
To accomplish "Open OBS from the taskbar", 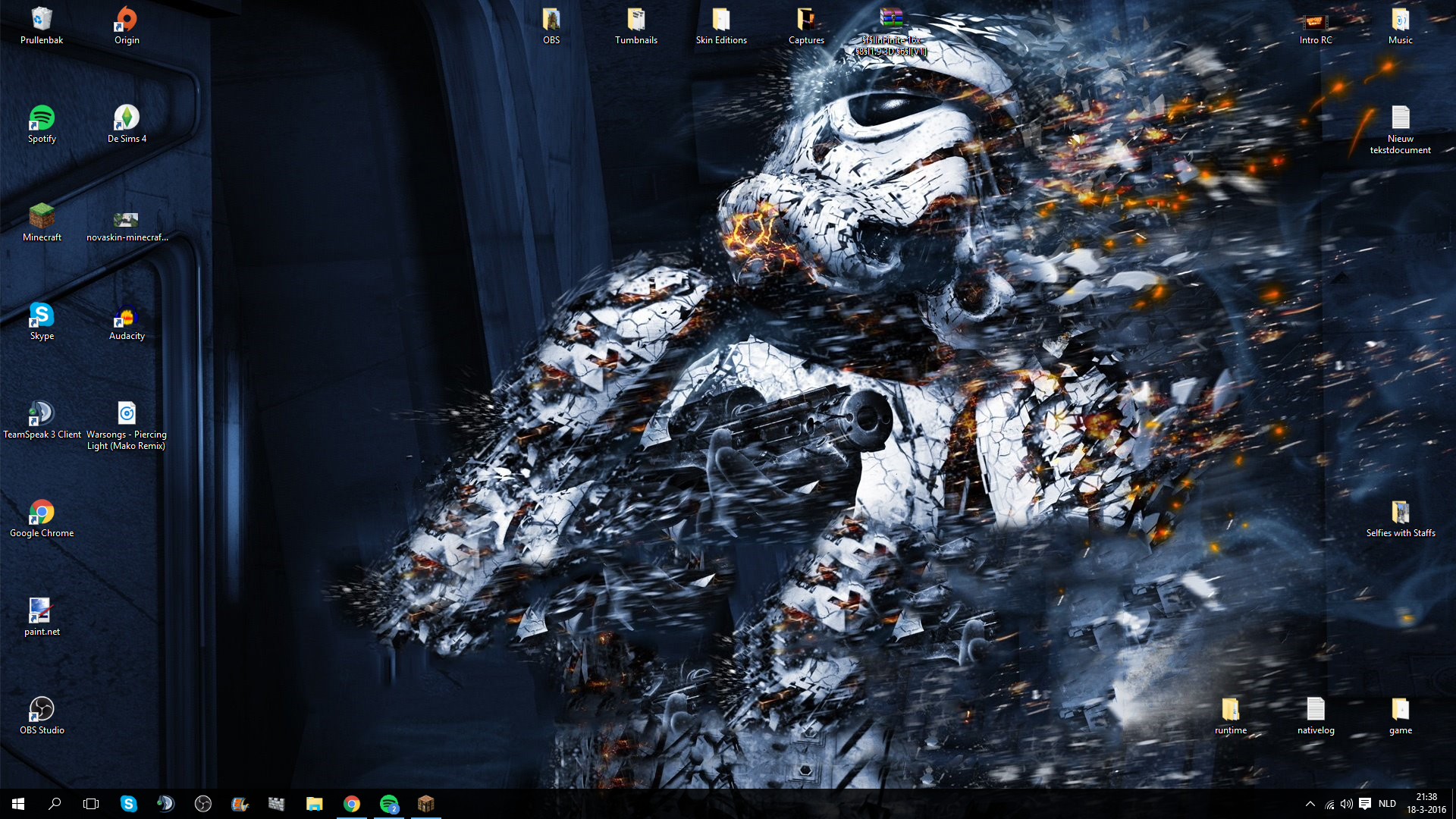I will click(x=202, y=804).
